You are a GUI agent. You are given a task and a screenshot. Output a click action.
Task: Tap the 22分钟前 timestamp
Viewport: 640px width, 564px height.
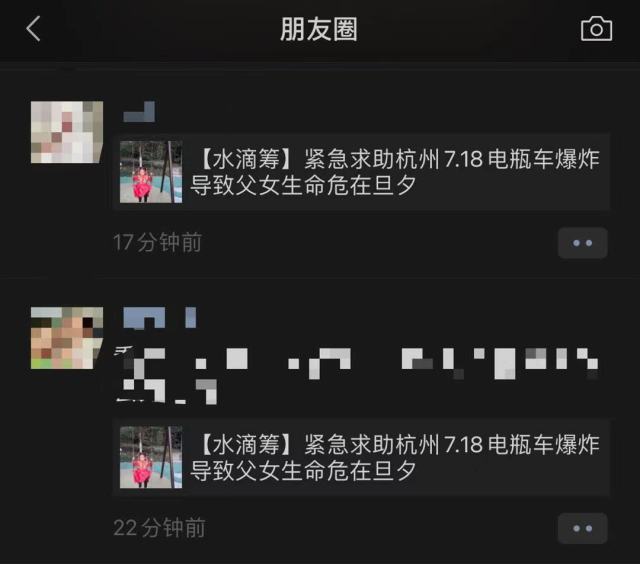(x=159, y=528)
